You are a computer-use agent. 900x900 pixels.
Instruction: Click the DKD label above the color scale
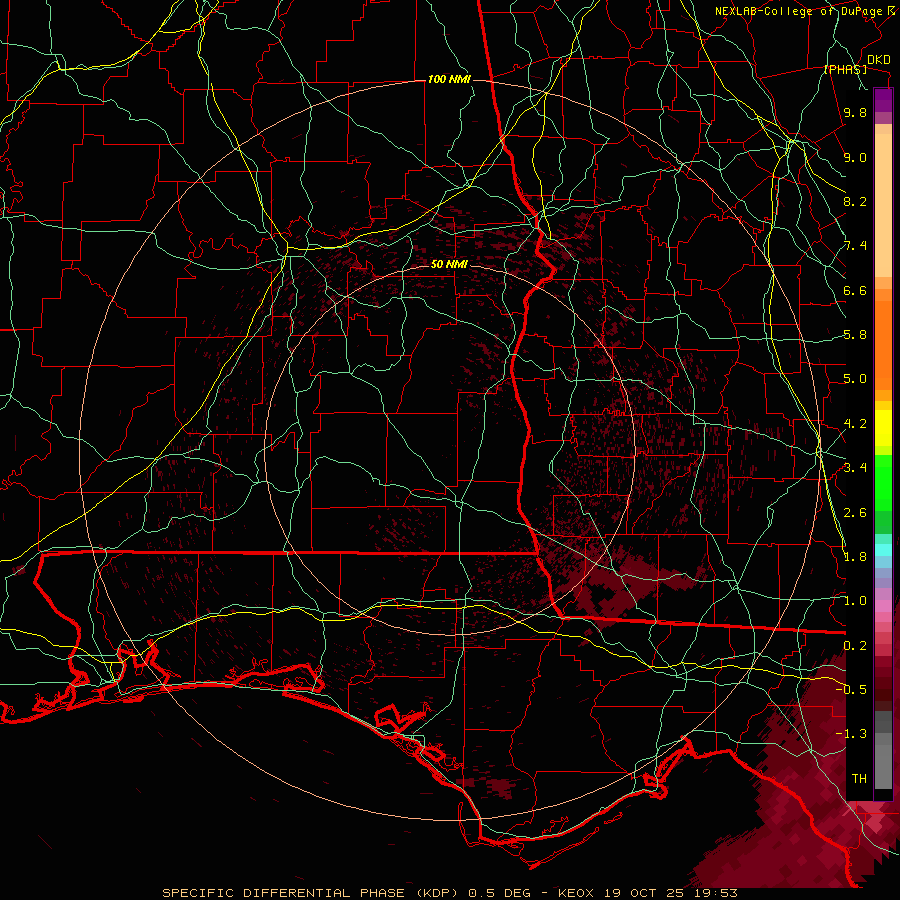pos(878,60)
